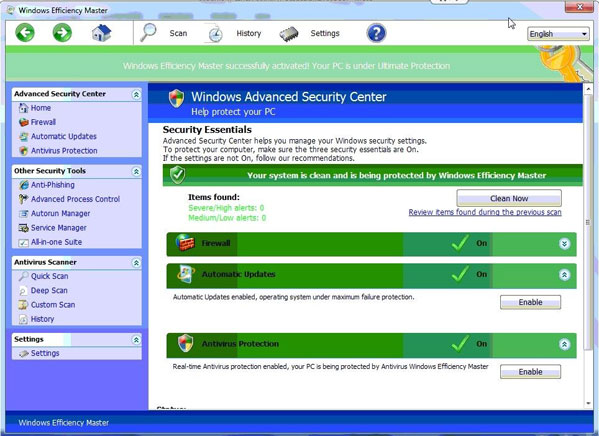599x436 pixels.
Task: Click the Deep Scan icon
Action: pyautogui.click(x=24, y=291)
